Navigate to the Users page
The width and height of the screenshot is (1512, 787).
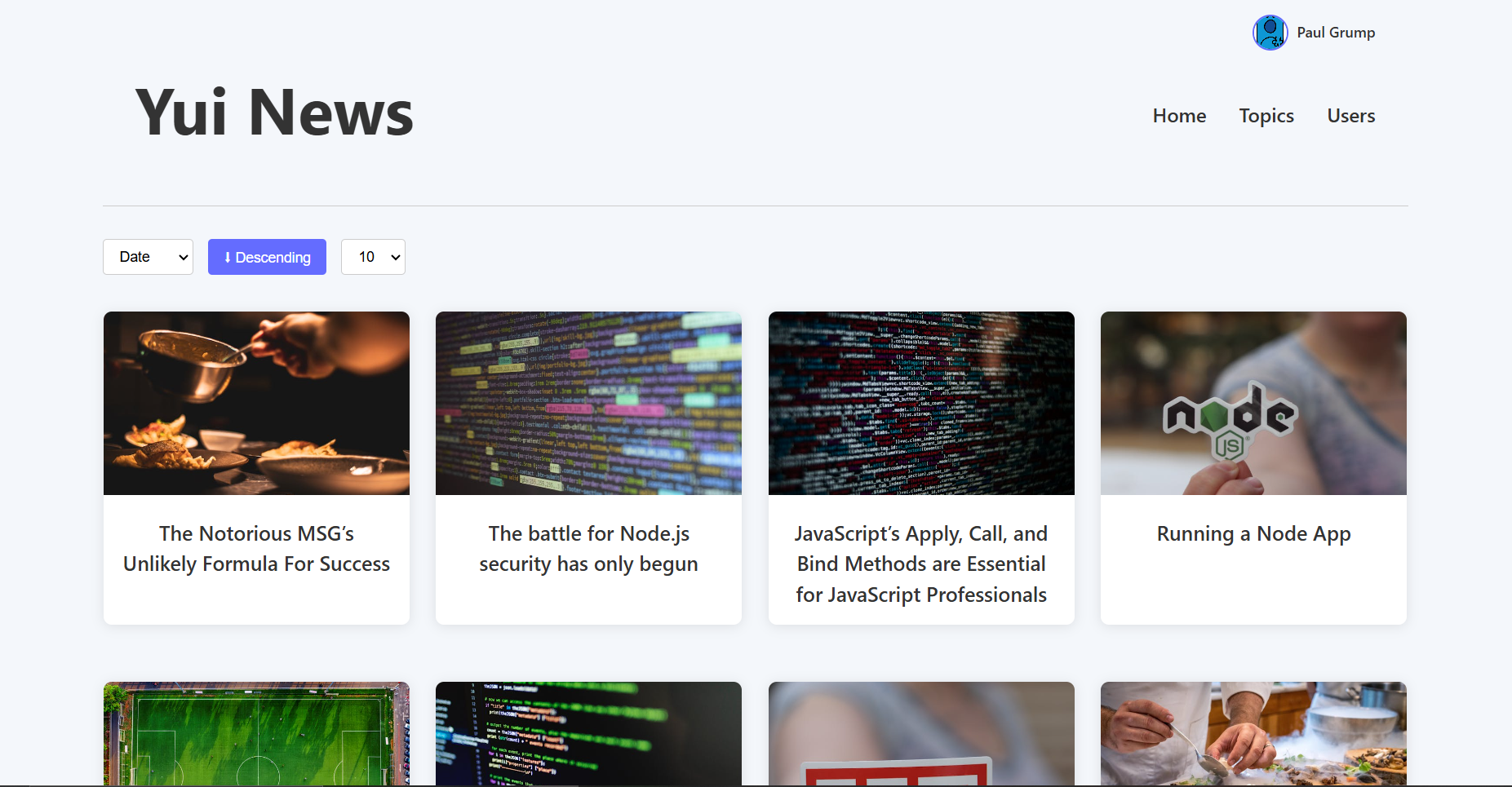tap(1350, 116)
